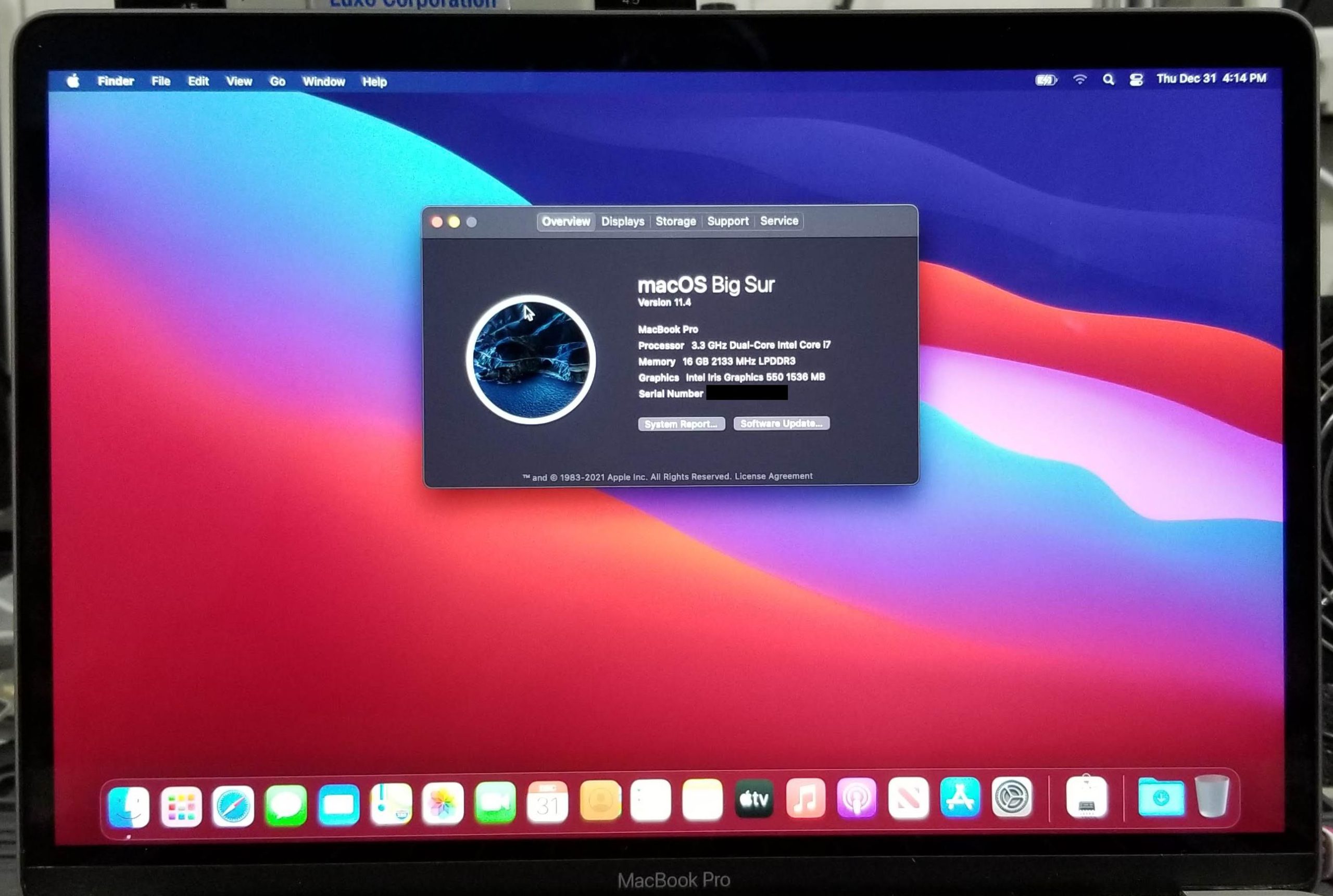The image size is (1333, 896).
Task: Open FaceTime from the dock
Action: tap(495, 802)
